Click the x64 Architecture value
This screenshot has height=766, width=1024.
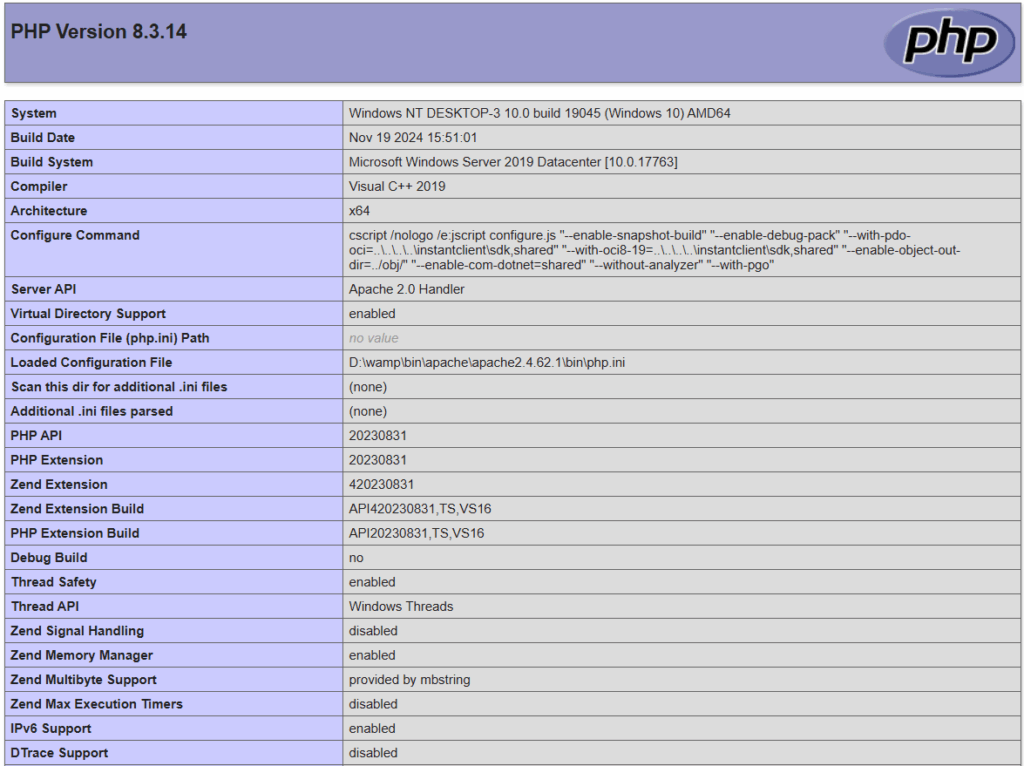click(x=359, y=211)
